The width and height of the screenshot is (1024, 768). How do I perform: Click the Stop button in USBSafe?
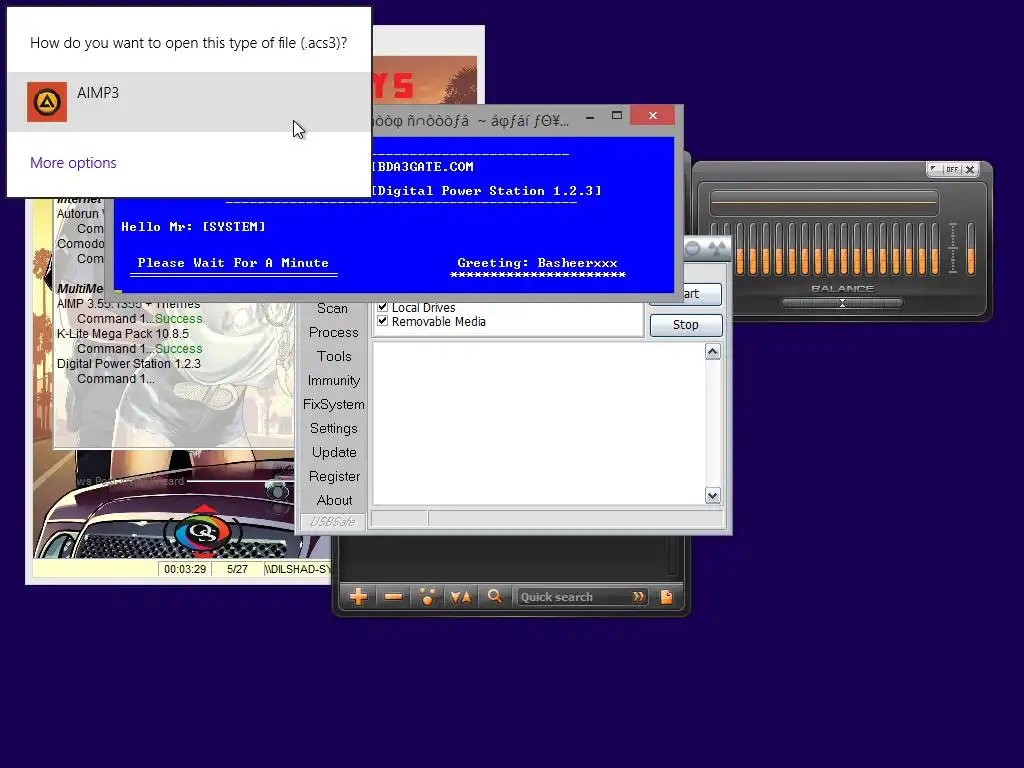[686, 325]
